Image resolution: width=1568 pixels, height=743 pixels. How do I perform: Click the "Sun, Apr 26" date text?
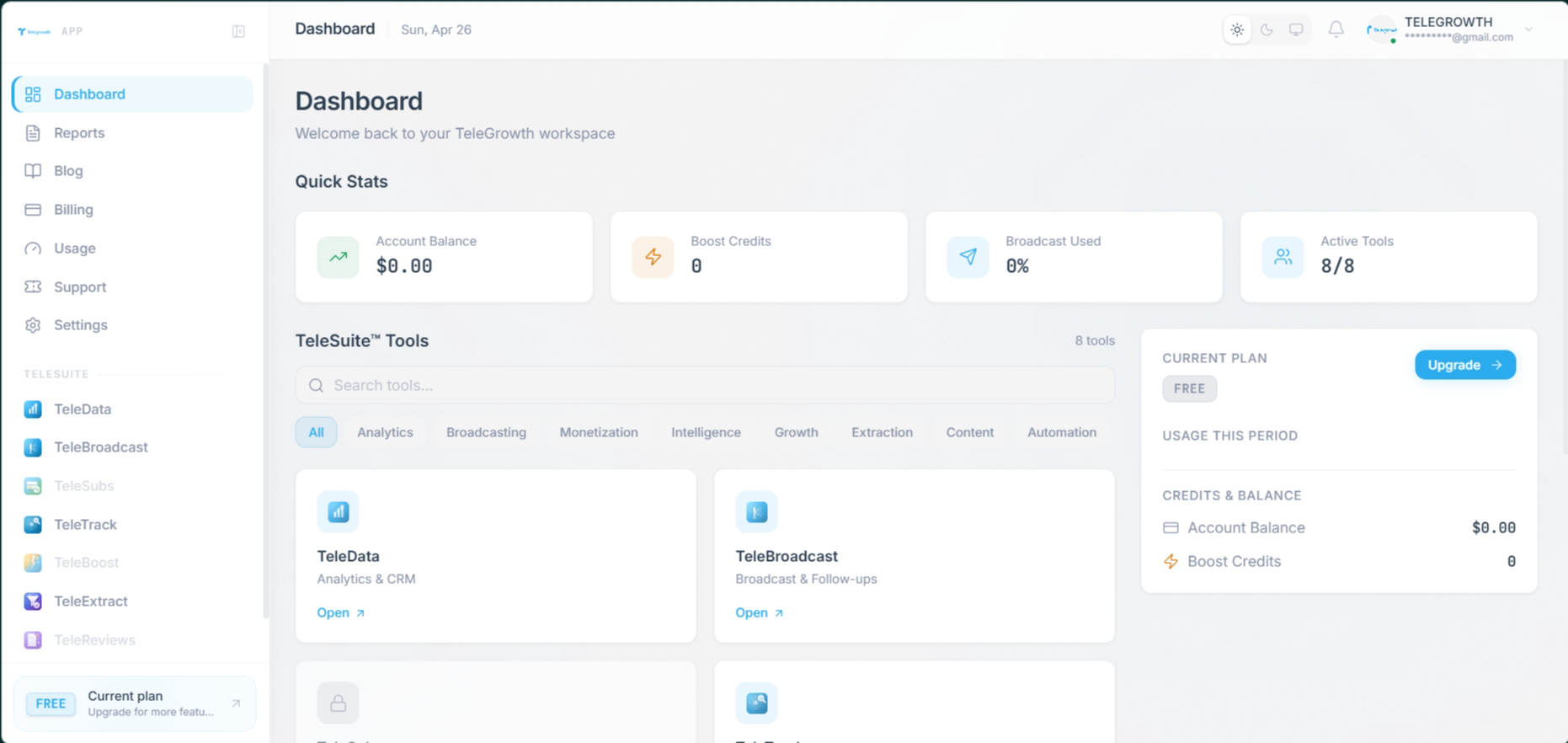pos(436,29)
